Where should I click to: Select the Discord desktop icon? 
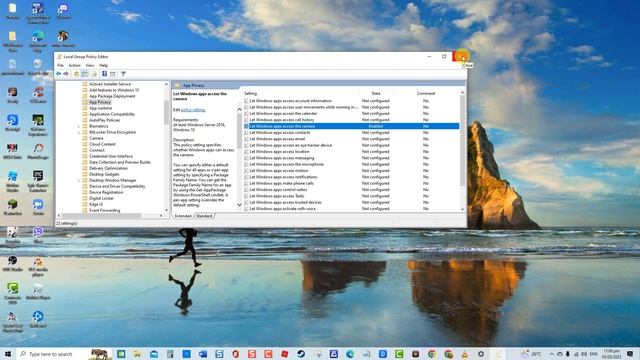click(63, 11)
